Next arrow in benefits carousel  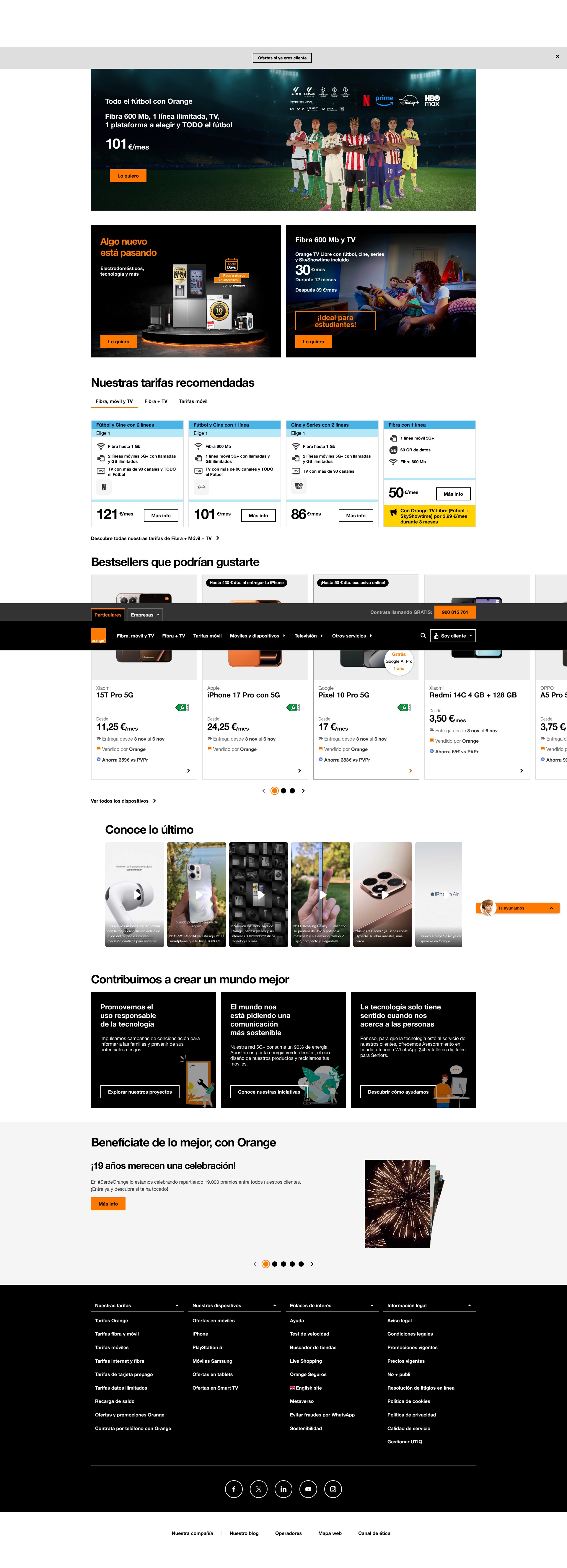[312, 1264]
